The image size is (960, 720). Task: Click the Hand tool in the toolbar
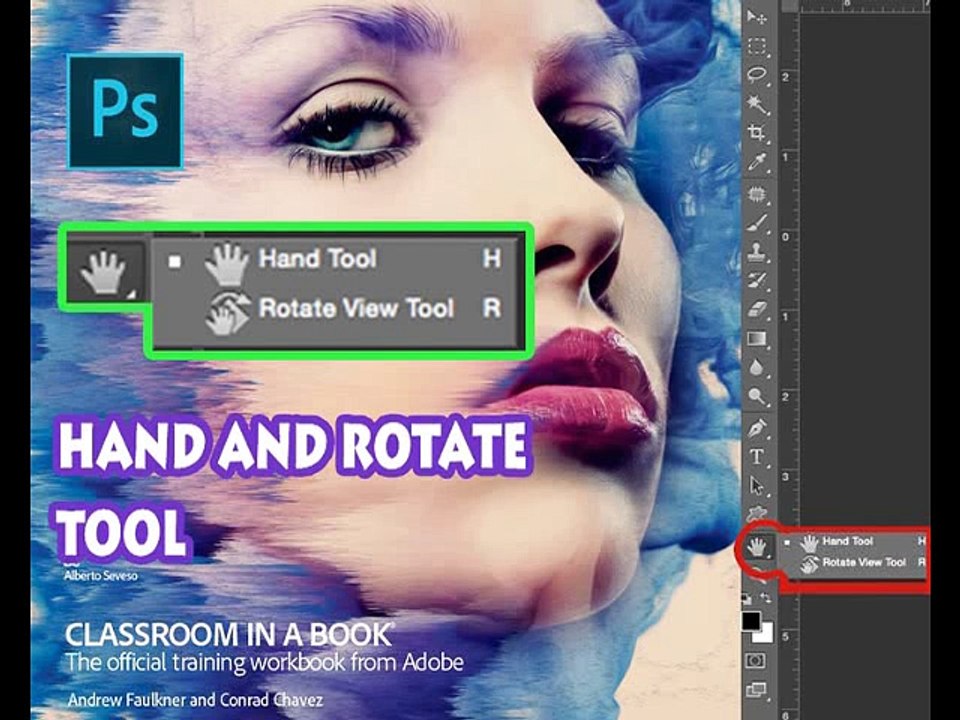point(757,546)
